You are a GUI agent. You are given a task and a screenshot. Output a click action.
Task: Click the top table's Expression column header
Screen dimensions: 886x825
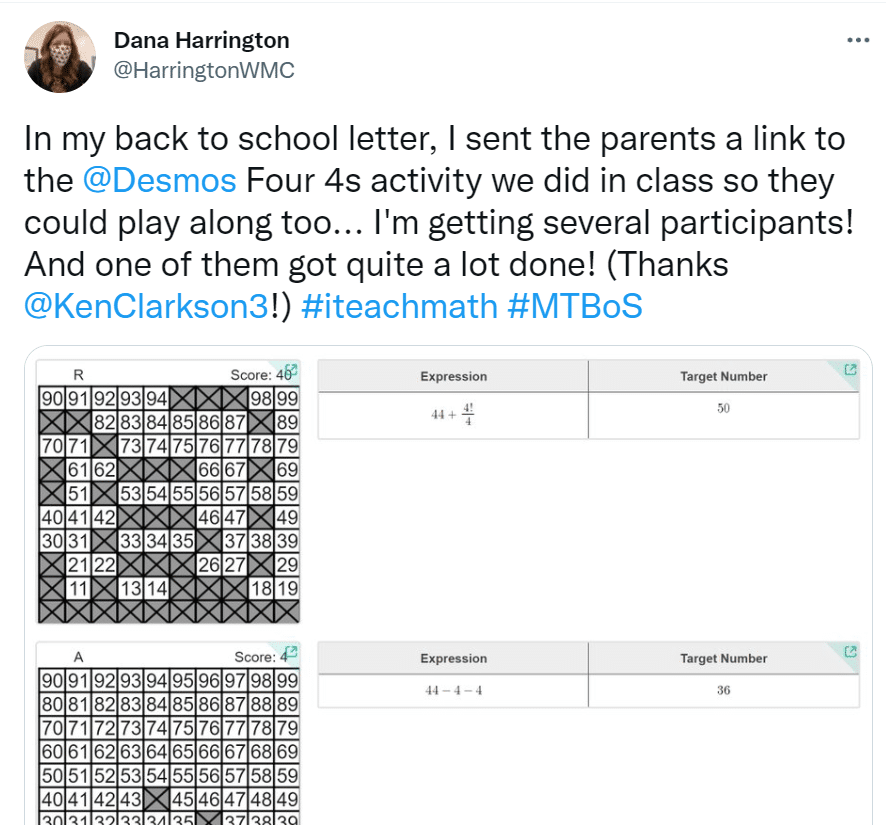(453, 376)
